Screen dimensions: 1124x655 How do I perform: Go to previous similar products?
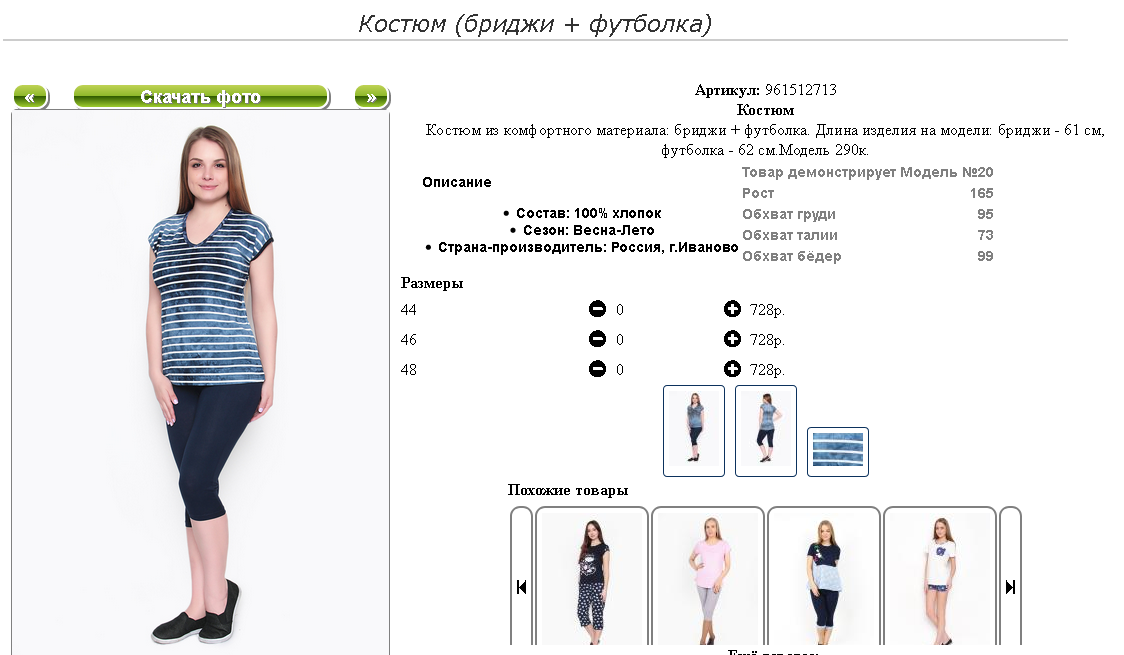[x=521, y=587]
